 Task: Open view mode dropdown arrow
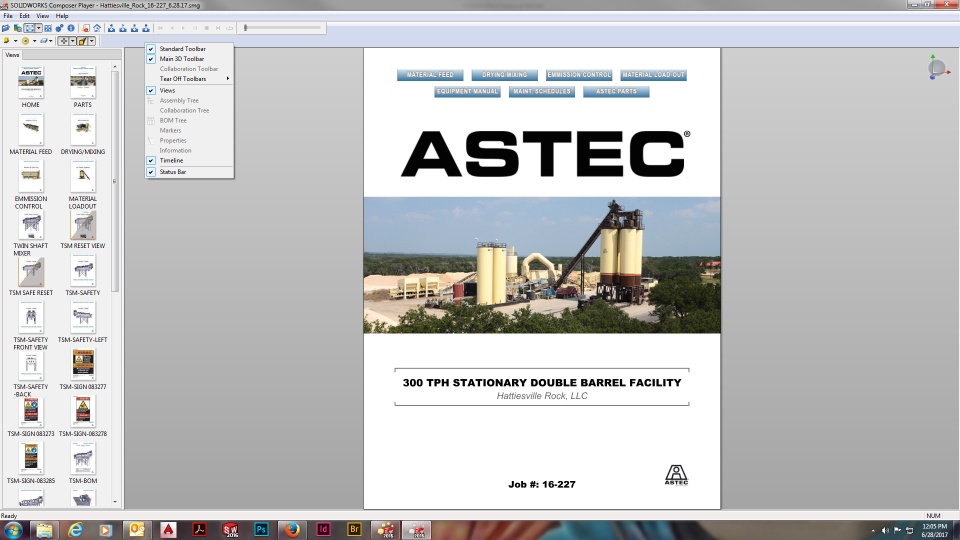pos(39,28)
